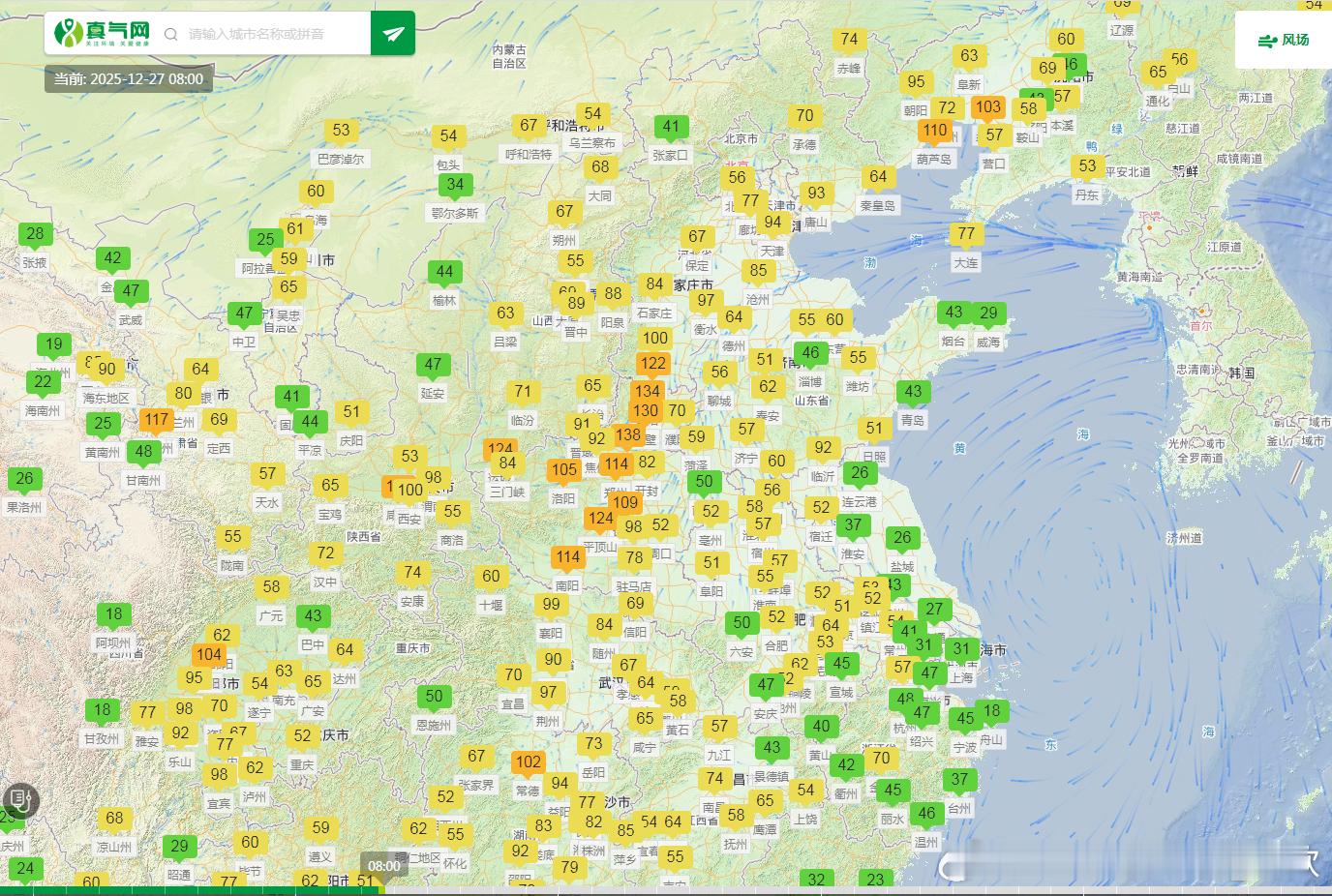Click the magnifier icon in search box

point(171,34)
